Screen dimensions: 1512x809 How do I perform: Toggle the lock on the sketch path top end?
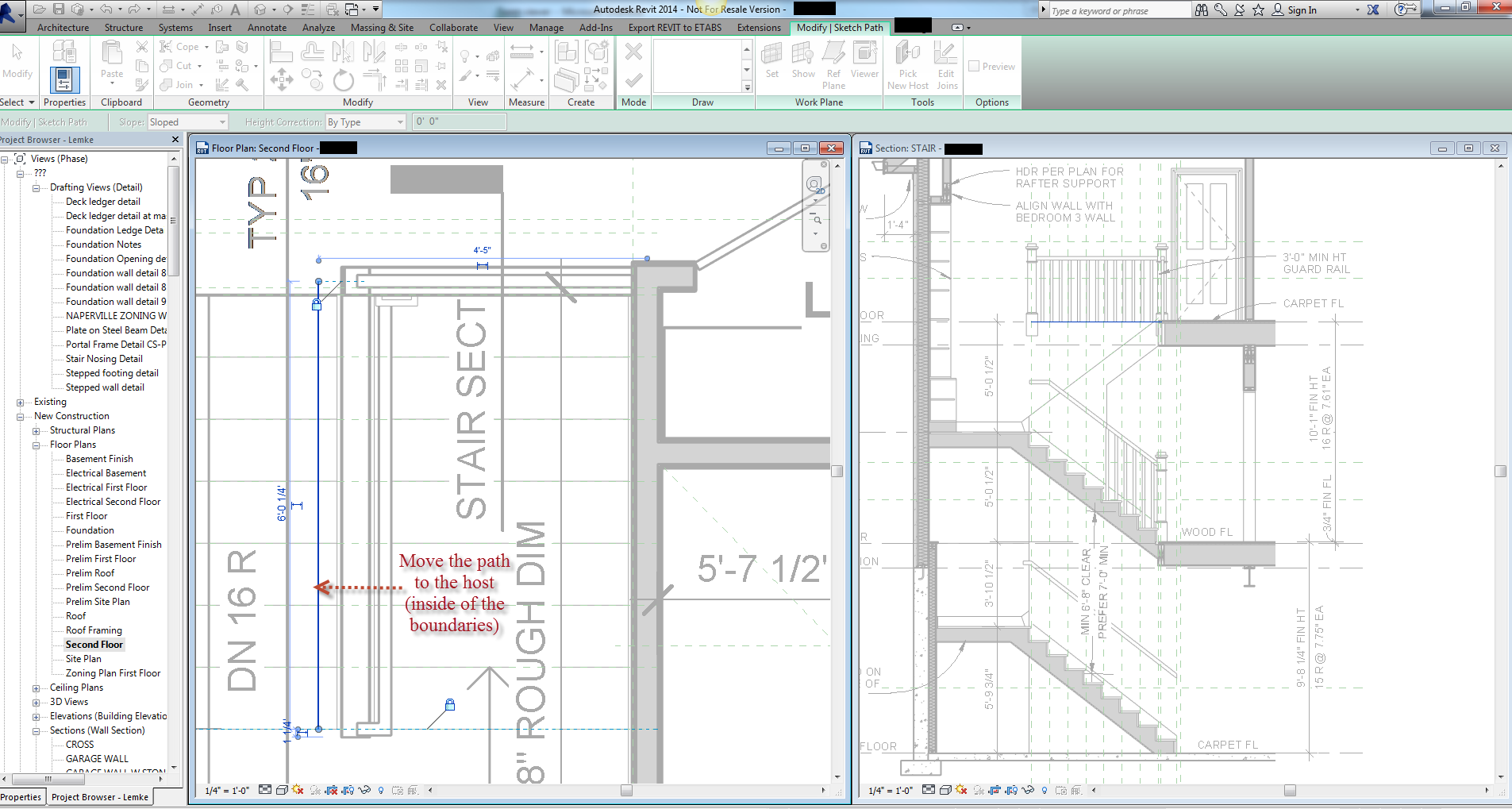(317, 304)
